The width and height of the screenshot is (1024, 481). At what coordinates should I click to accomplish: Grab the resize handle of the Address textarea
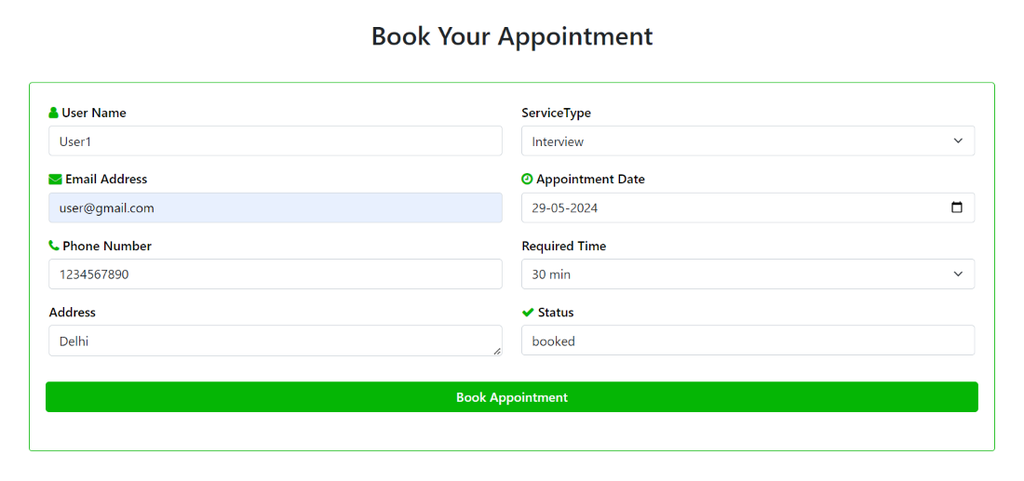pos(497,350)
